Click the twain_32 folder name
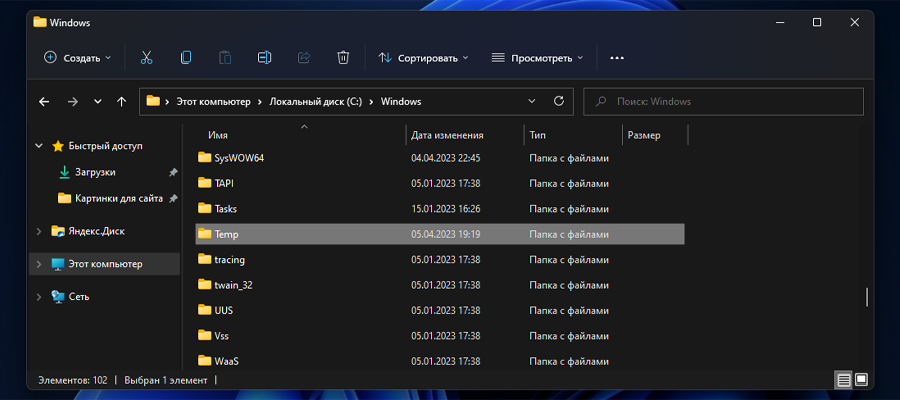The width and height of the screenshot is (900, 400). click(x=234, y=285)
